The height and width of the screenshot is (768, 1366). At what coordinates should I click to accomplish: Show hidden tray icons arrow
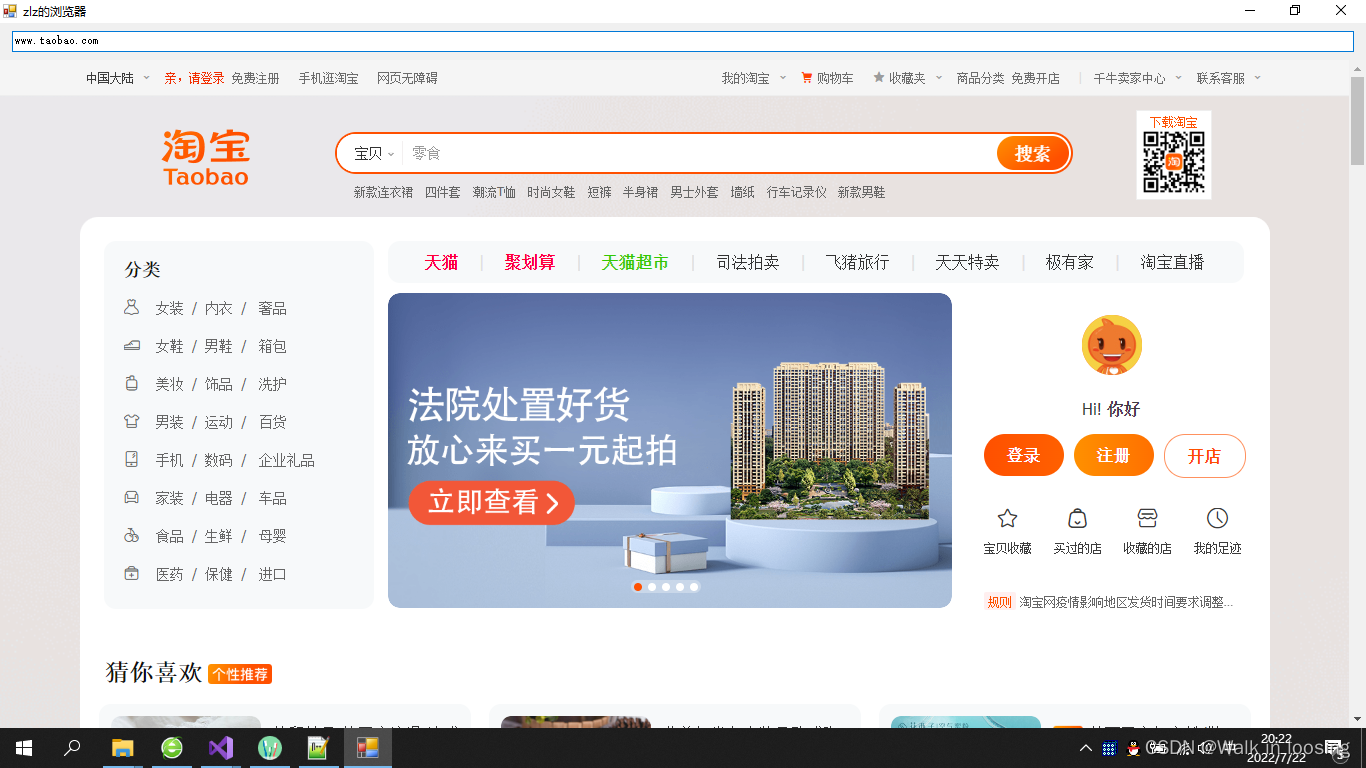[1086, 748]
